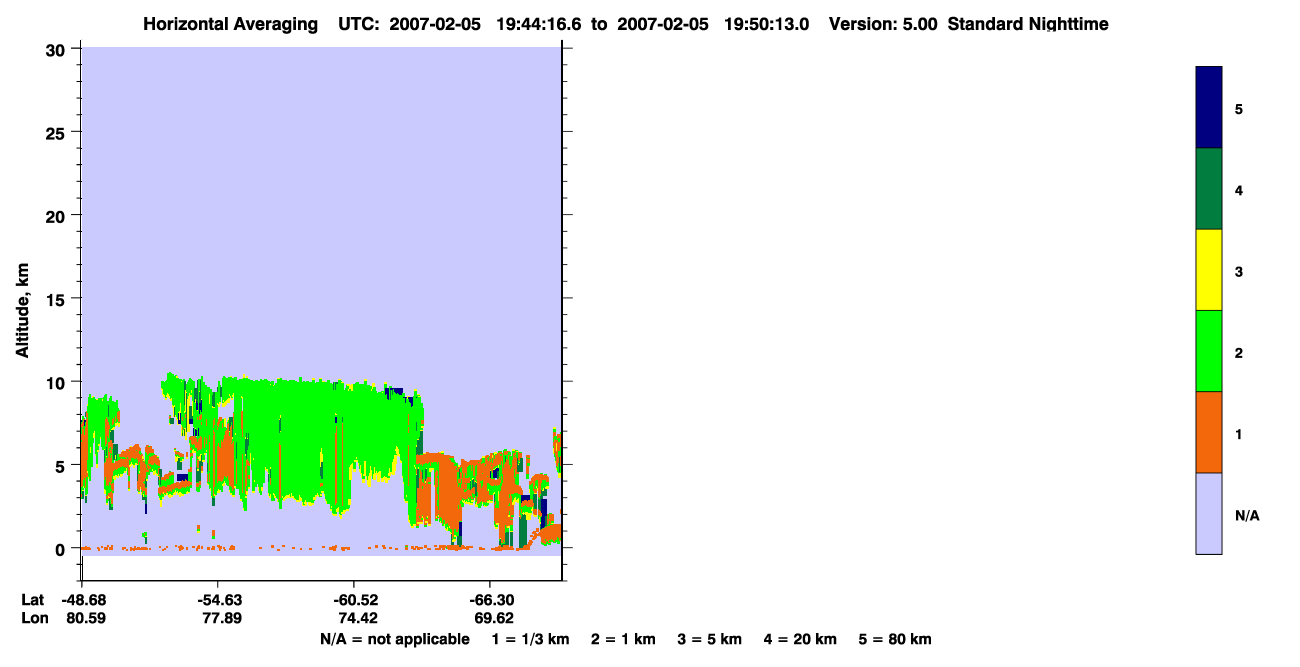This screenshot has width=1300, height=667.
Task: Click the '1 = 1/3 km' legend text
Action: [530, 639]
